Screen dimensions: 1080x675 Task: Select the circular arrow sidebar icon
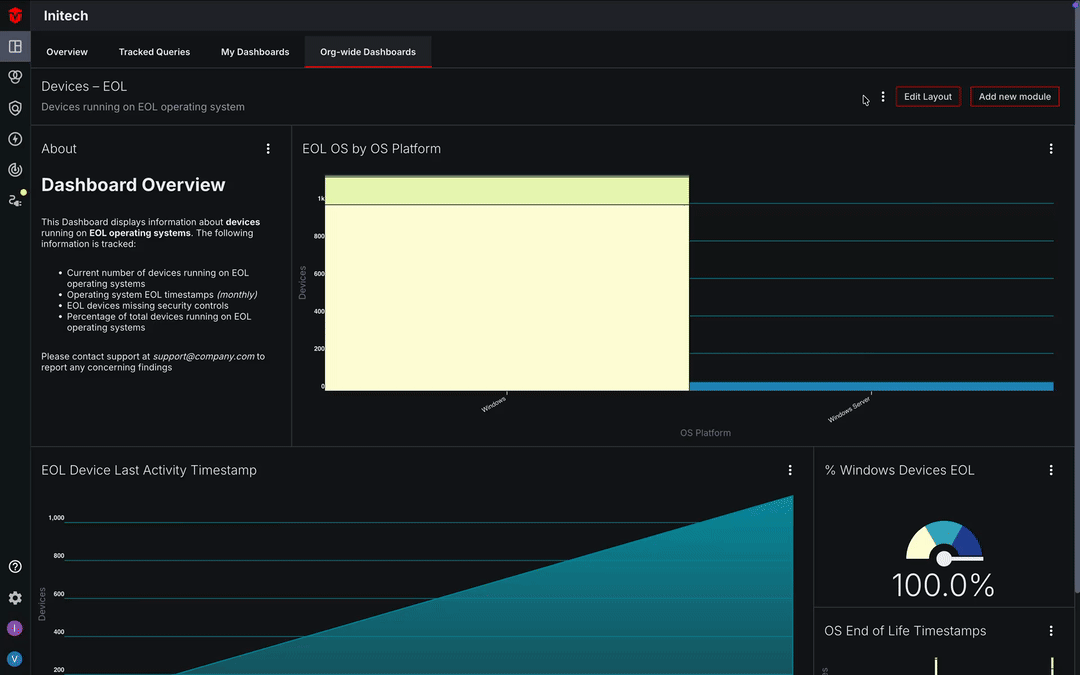point(14,138)
